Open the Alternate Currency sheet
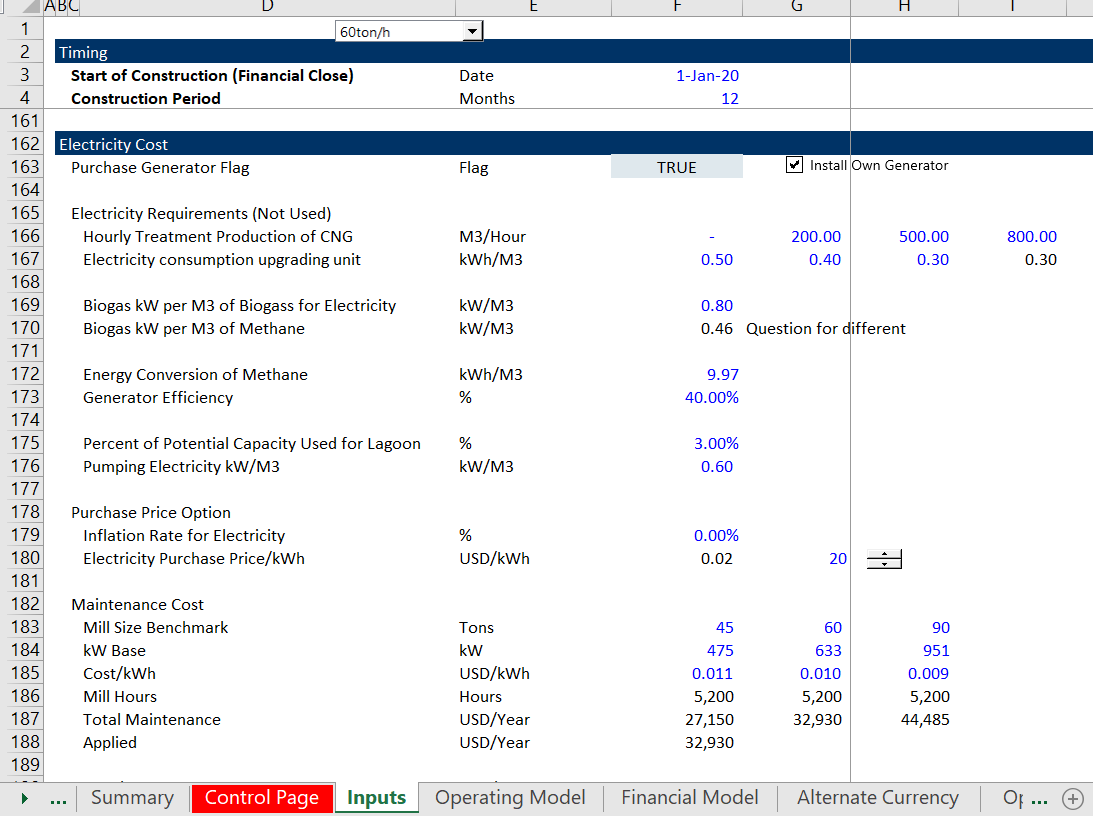The image size is (1093, 816). pyautogui.click(x=877, y=798)
